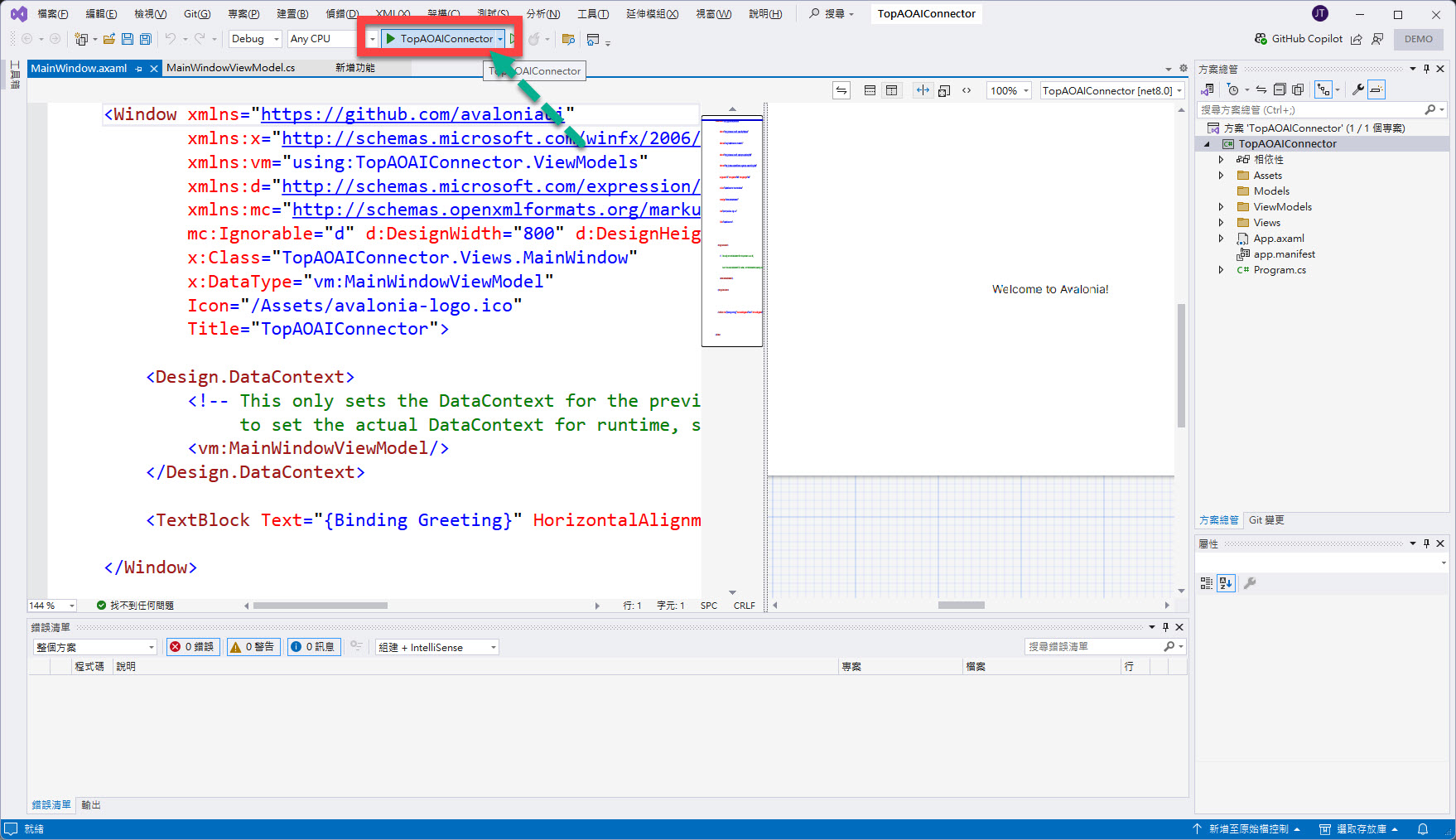The height and width of the screenshot is (840, 1456).
Task: Click the Redo arrow icon
Action: [200, 39]
